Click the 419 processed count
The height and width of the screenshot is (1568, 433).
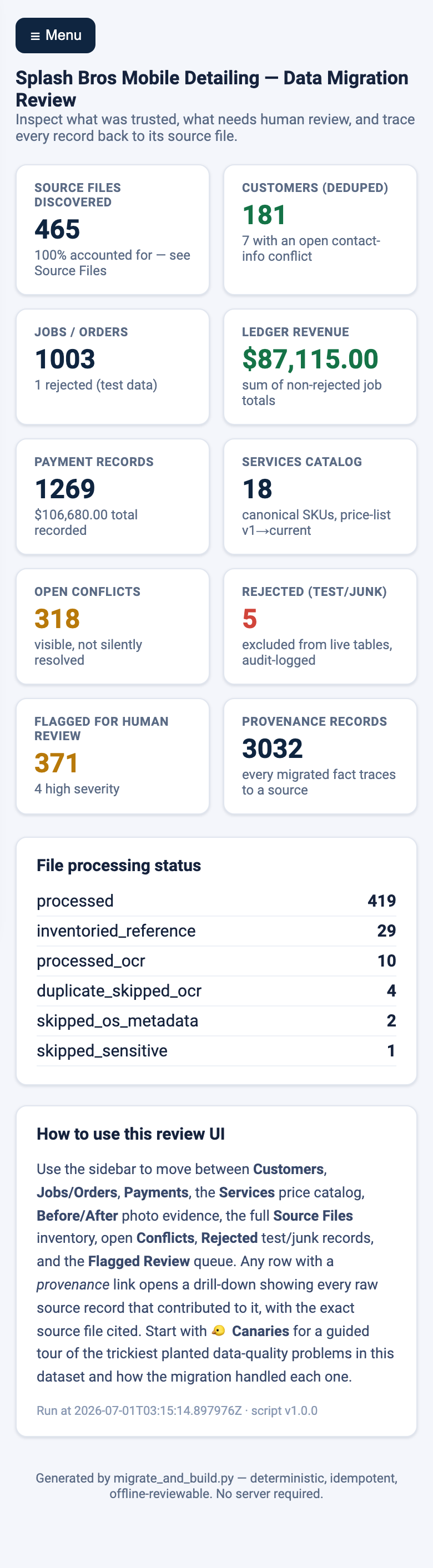[382, 901]
